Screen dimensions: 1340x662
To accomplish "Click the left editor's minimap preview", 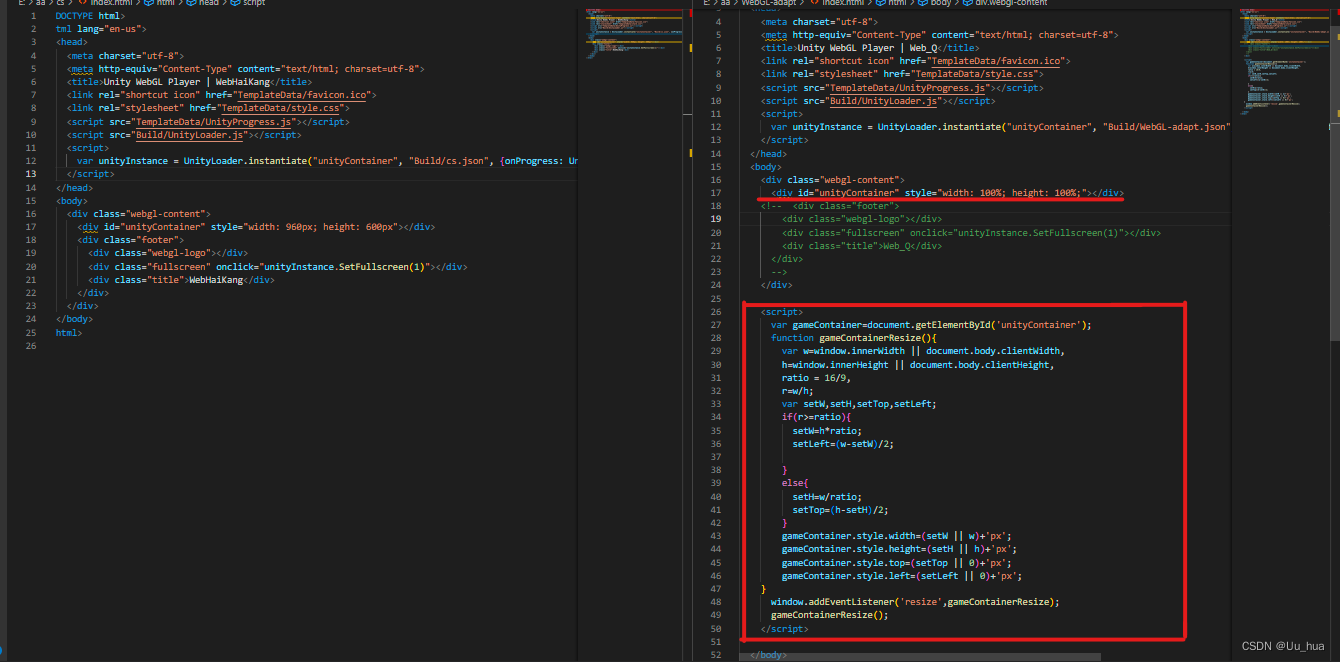I will point(631,33).
